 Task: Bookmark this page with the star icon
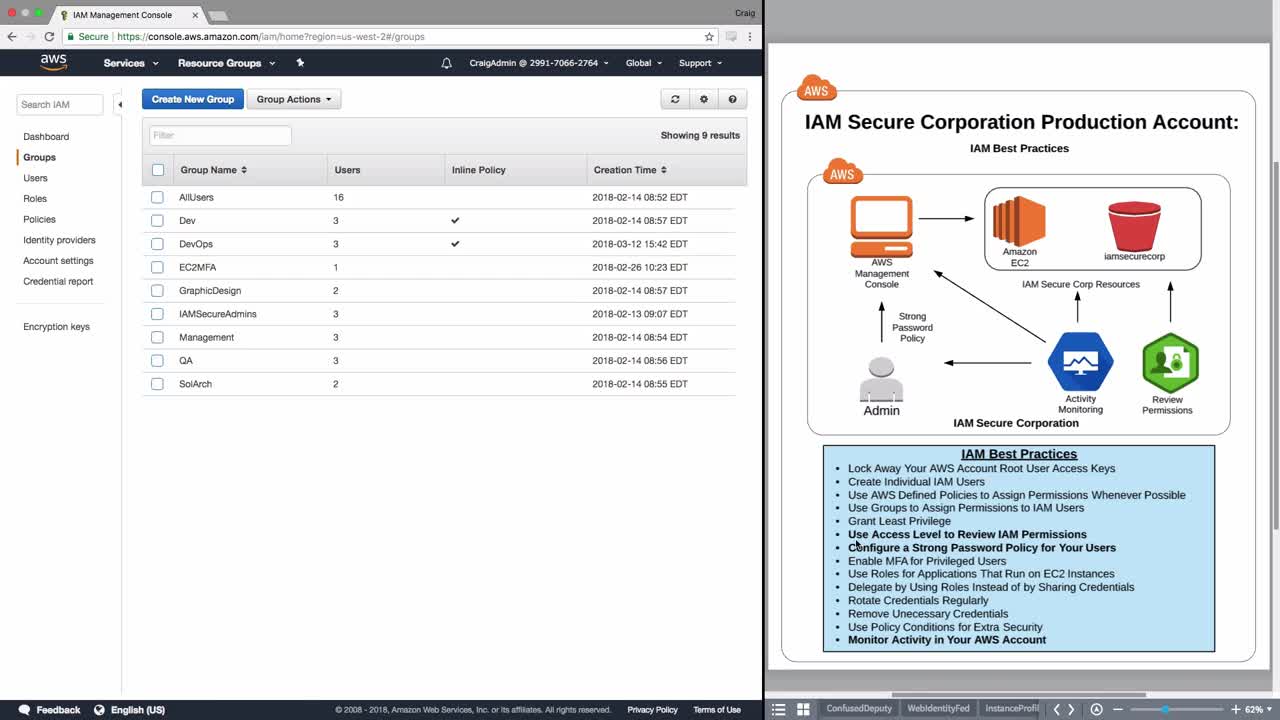pos(709,36)
